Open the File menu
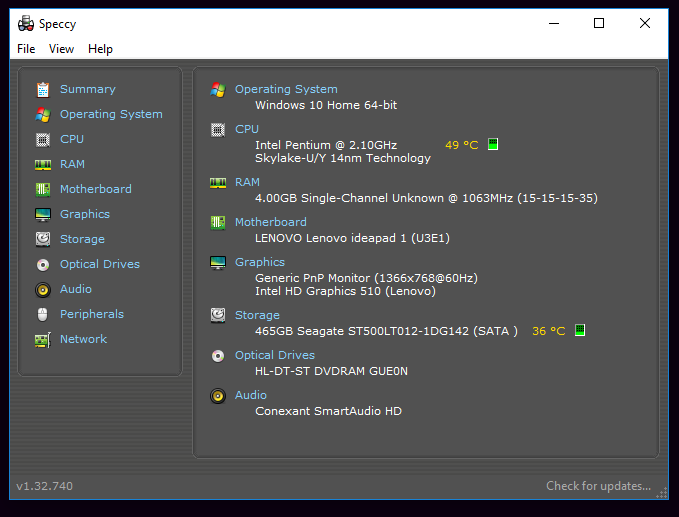This screenshot has height=517, width=679. (26, 49)
